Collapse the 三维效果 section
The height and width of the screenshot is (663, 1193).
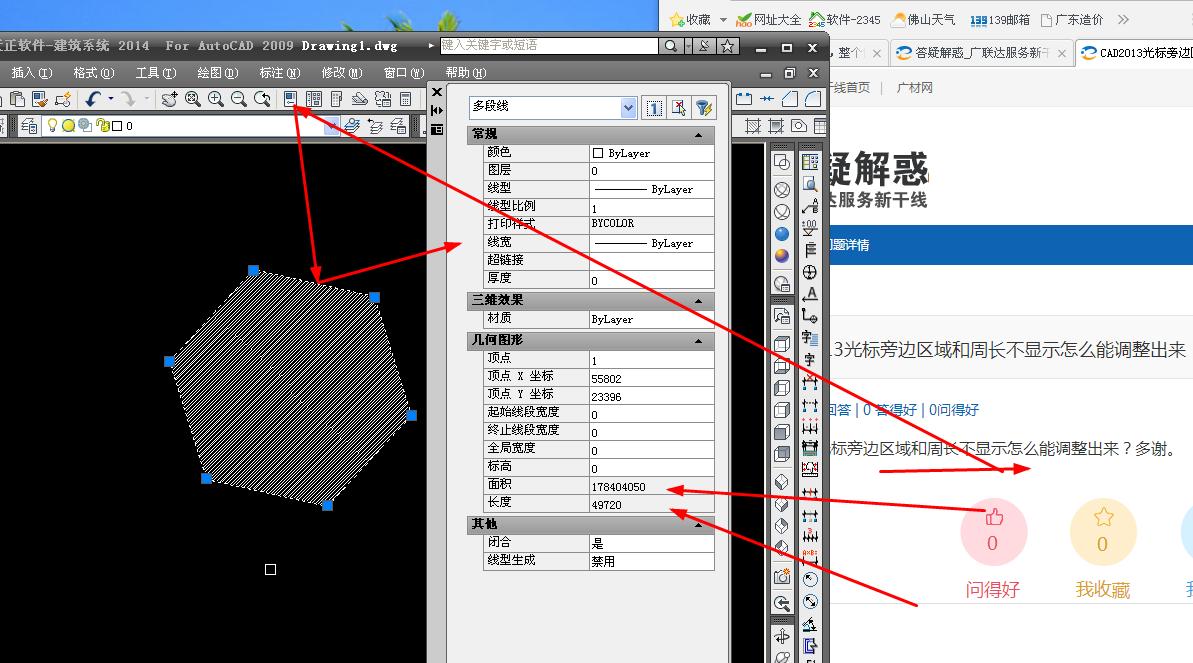click(698, 301)
